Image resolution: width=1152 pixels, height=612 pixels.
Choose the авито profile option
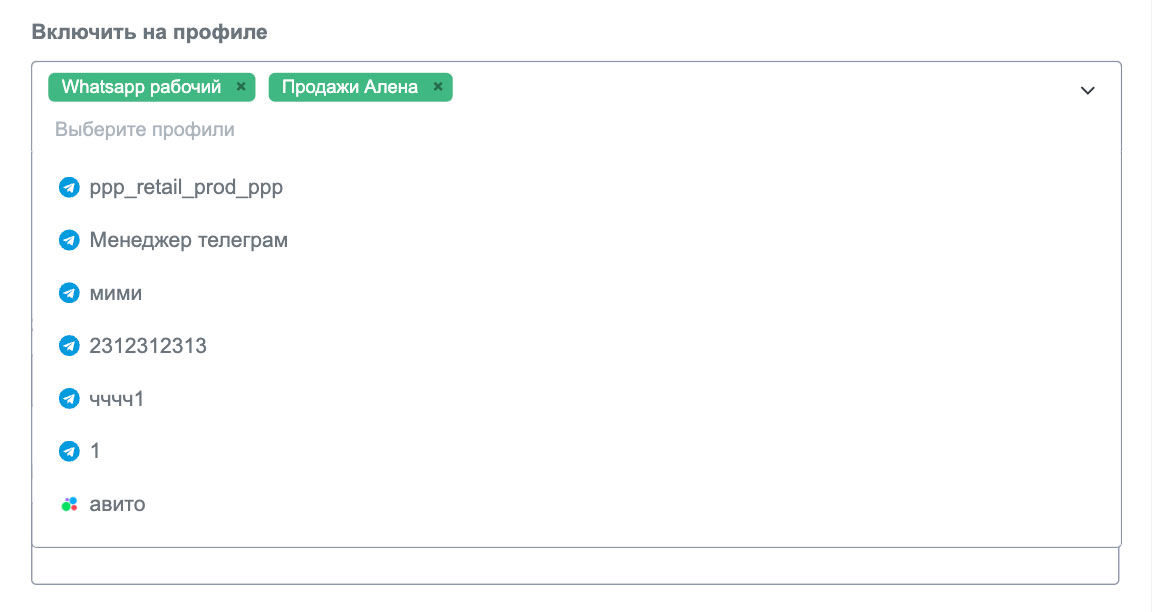coord(118,505)
